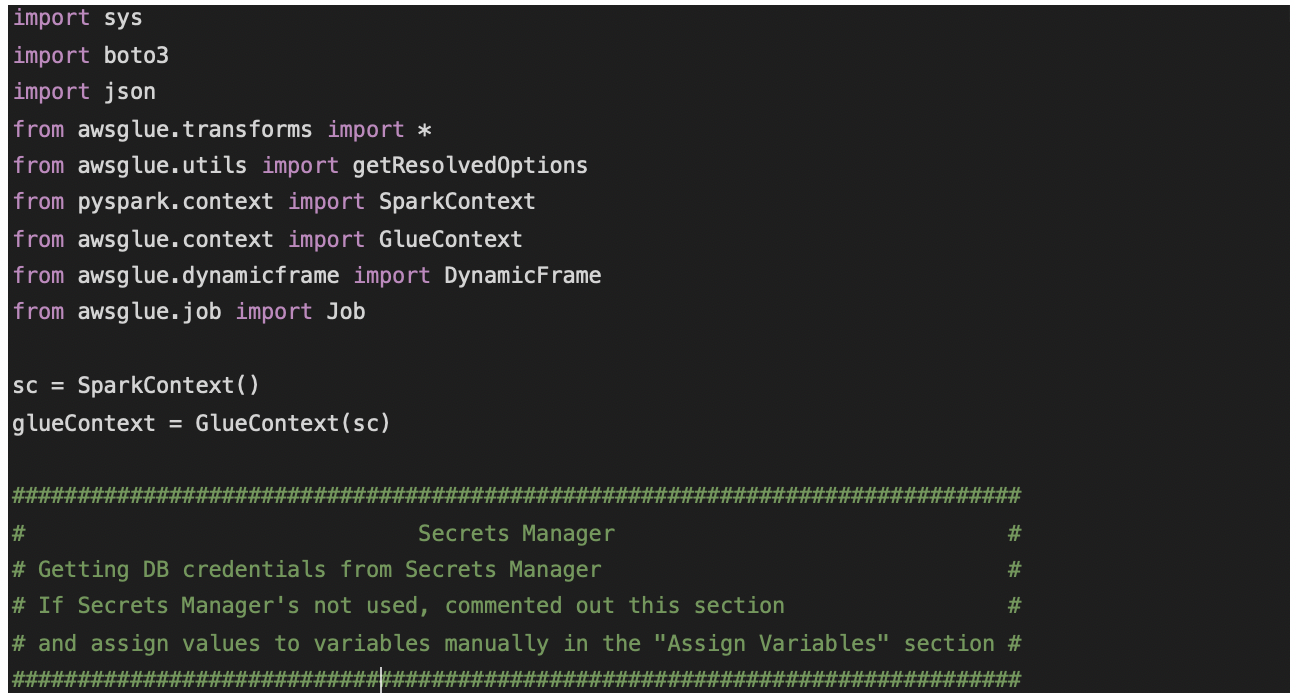Click the 'glueContext' variable name
The height and width of the screenshot is (700, 1296).
tap(84, 423)
